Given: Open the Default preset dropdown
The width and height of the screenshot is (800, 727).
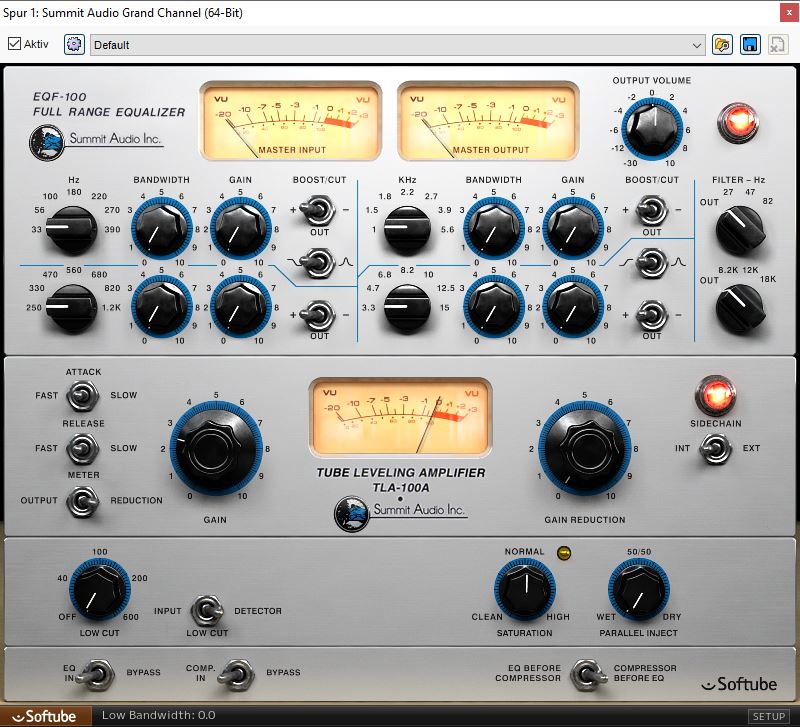Looking at the screenshot, I should pos(397,45).
